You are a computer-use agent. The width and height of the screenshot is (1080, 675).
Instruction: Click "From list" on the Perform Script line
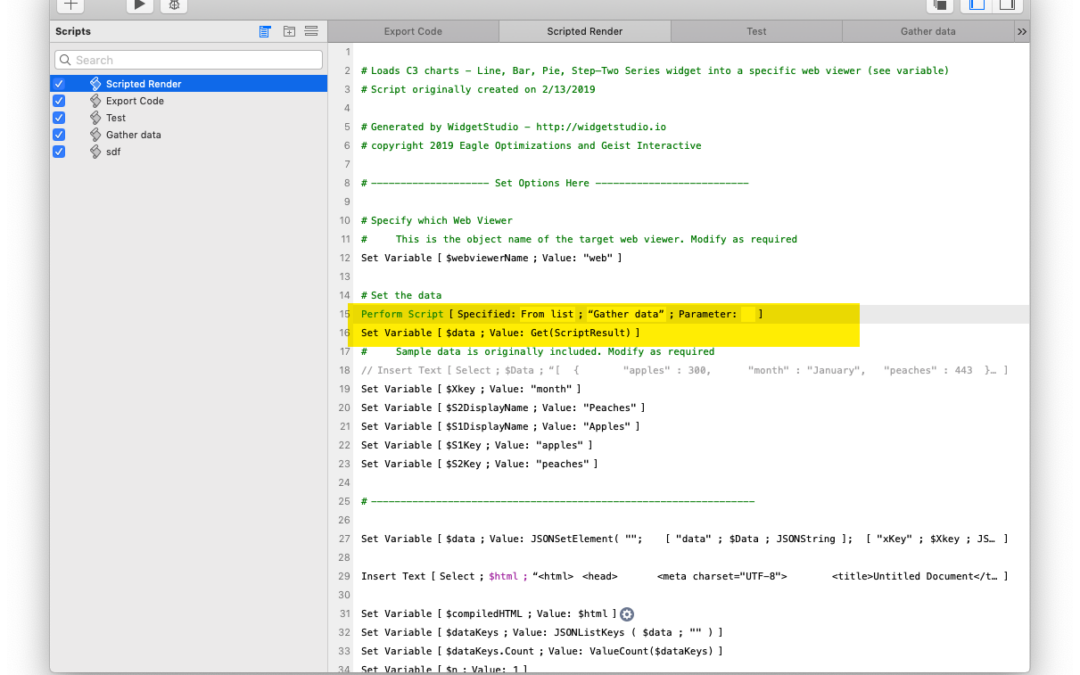(547, 314)
